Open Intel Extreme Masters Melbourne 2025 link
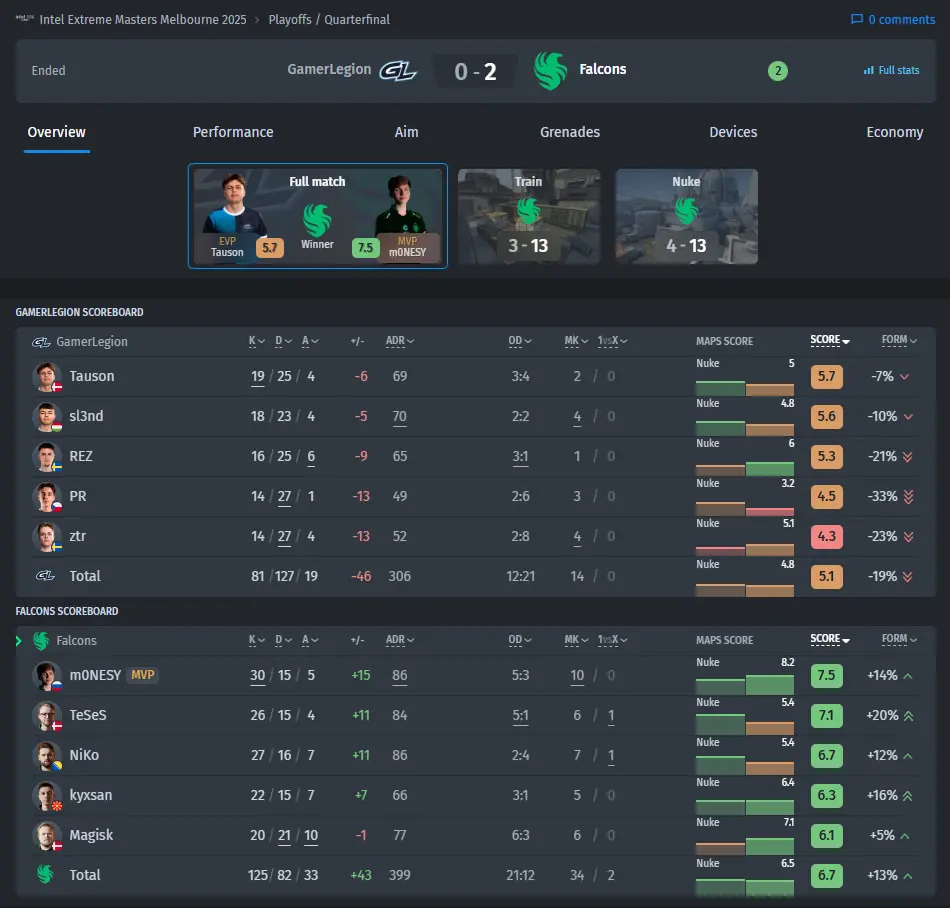The width and height of the screenshot is (950, 908). pyautogui.click(x=143, y=19)
